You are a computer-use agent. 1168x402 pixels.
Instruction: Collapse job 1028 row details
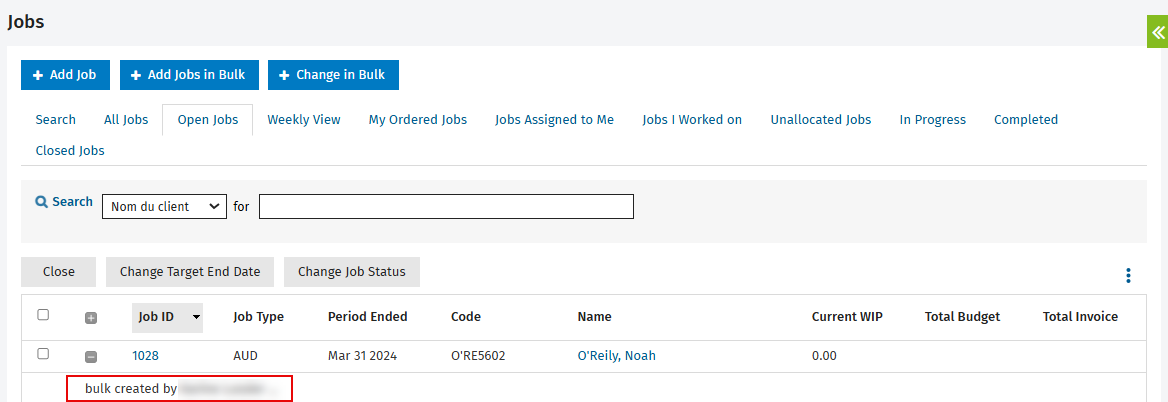click(91, 357)
